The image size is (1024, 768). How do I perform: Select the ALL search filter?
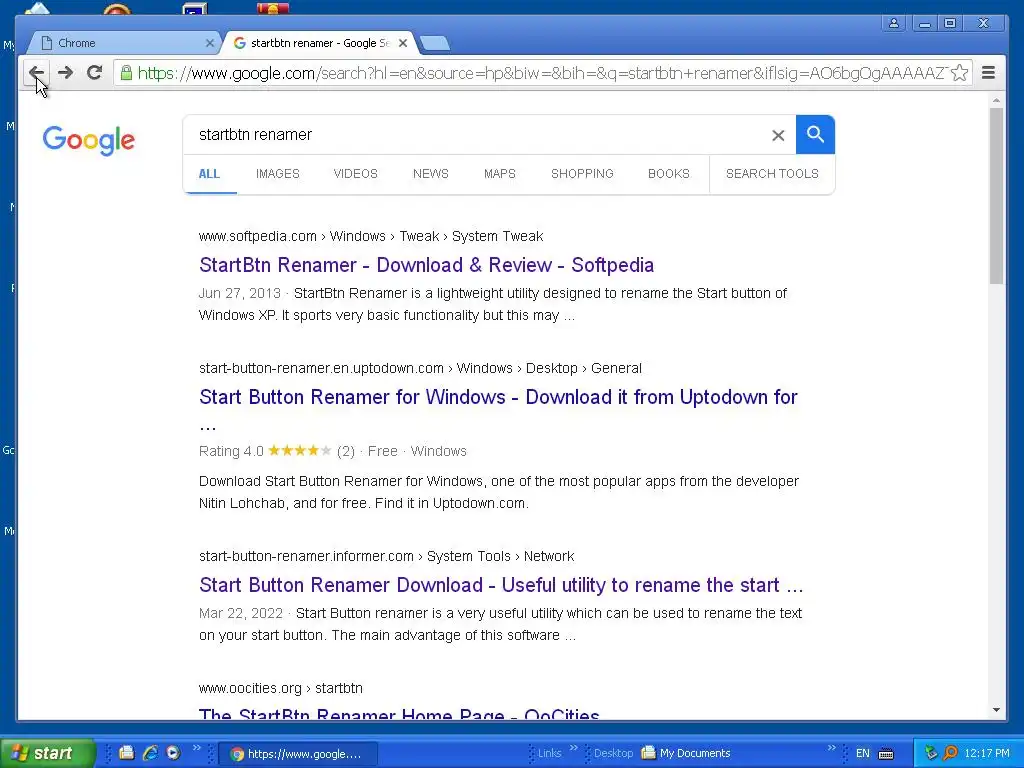pyautogui.click(x=209, y=174)
